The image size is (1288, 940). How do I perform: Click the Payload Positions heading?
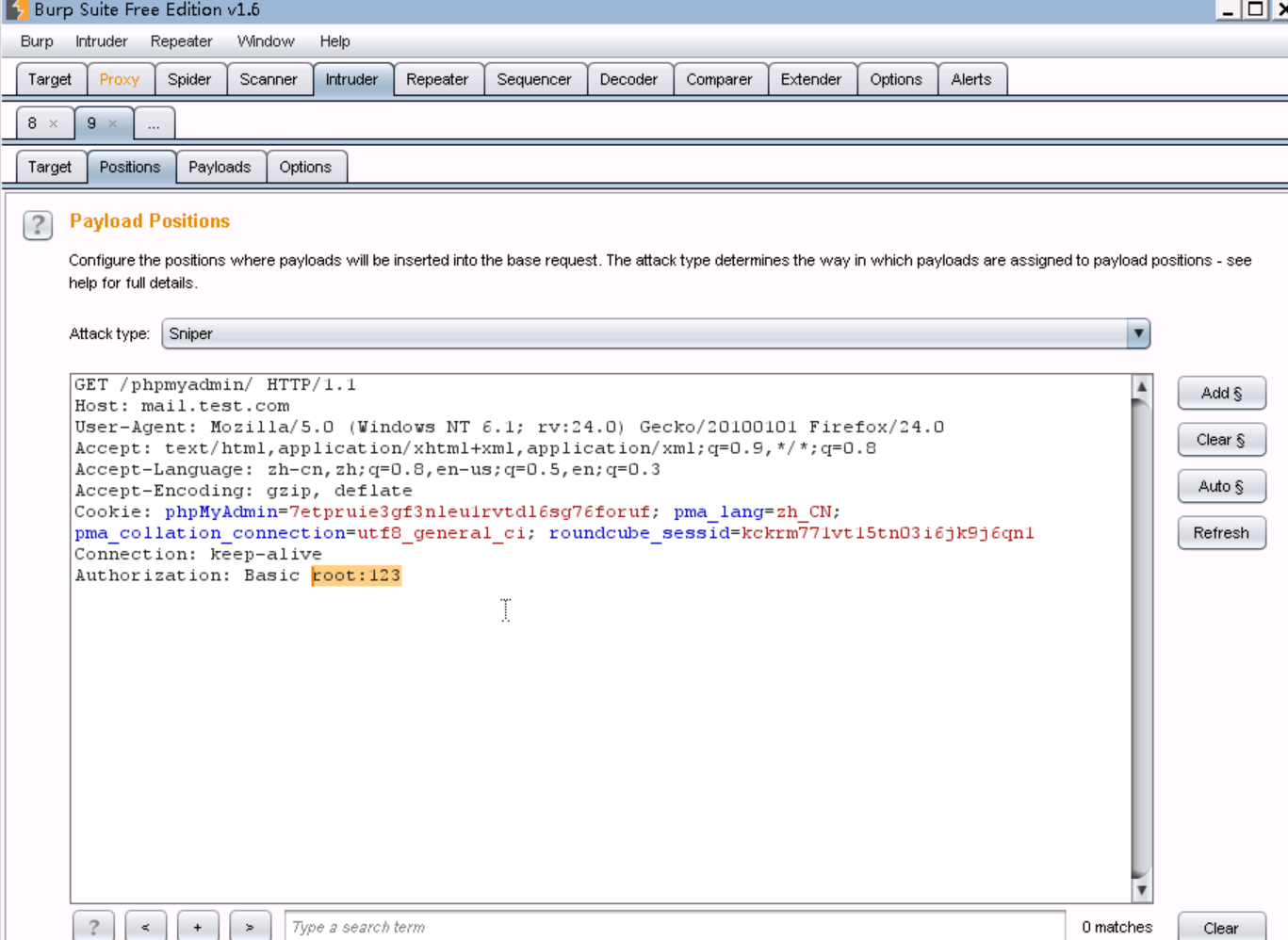(150, 221)
